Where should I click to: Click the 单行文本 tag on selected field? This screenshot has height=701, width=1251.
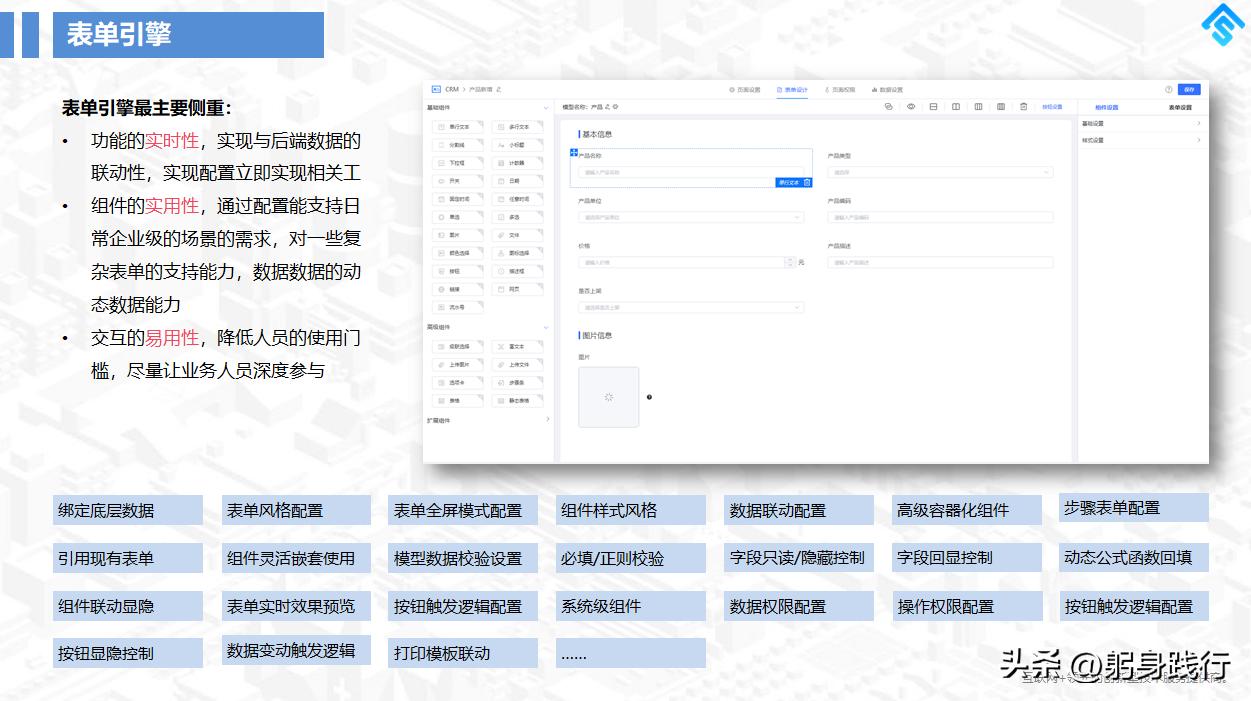[788, 182]
